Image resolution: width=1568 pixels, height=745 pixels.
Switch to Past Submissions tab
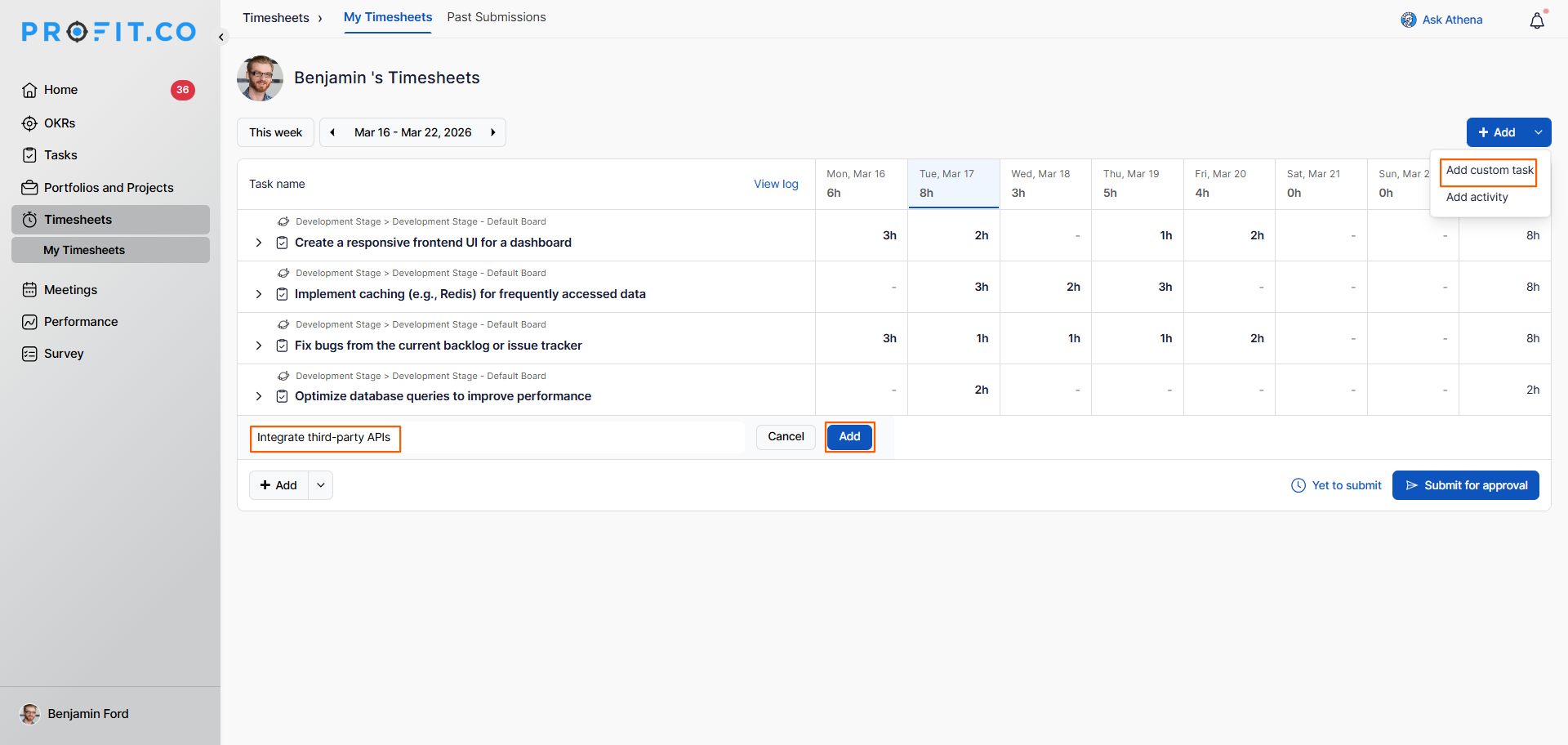click(x=496, y=17)
